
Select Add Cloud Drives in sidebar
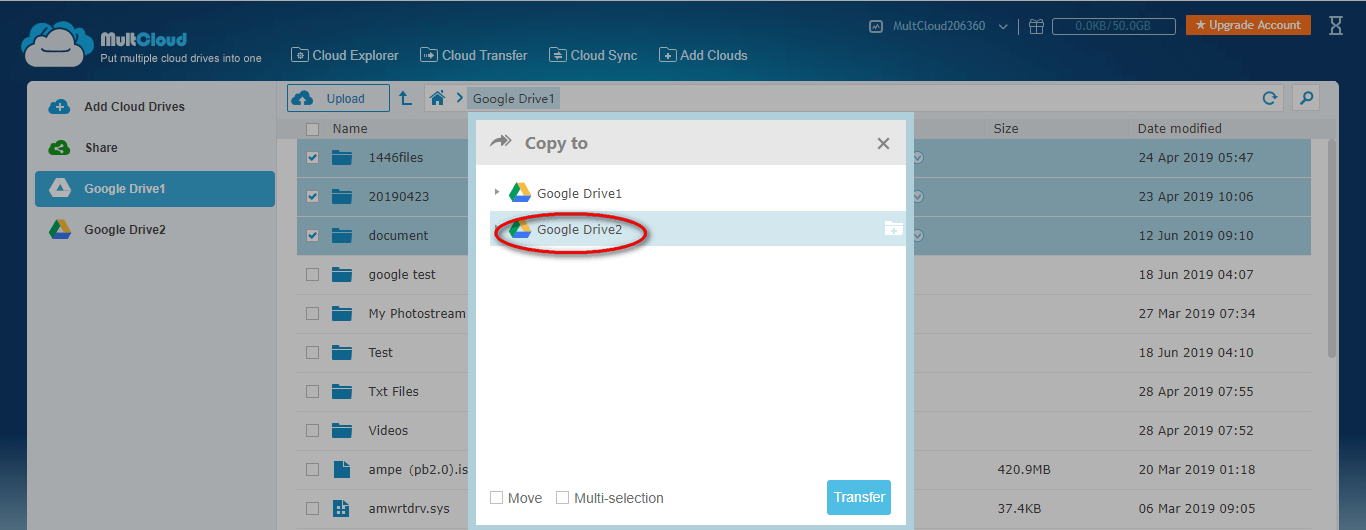155,107
